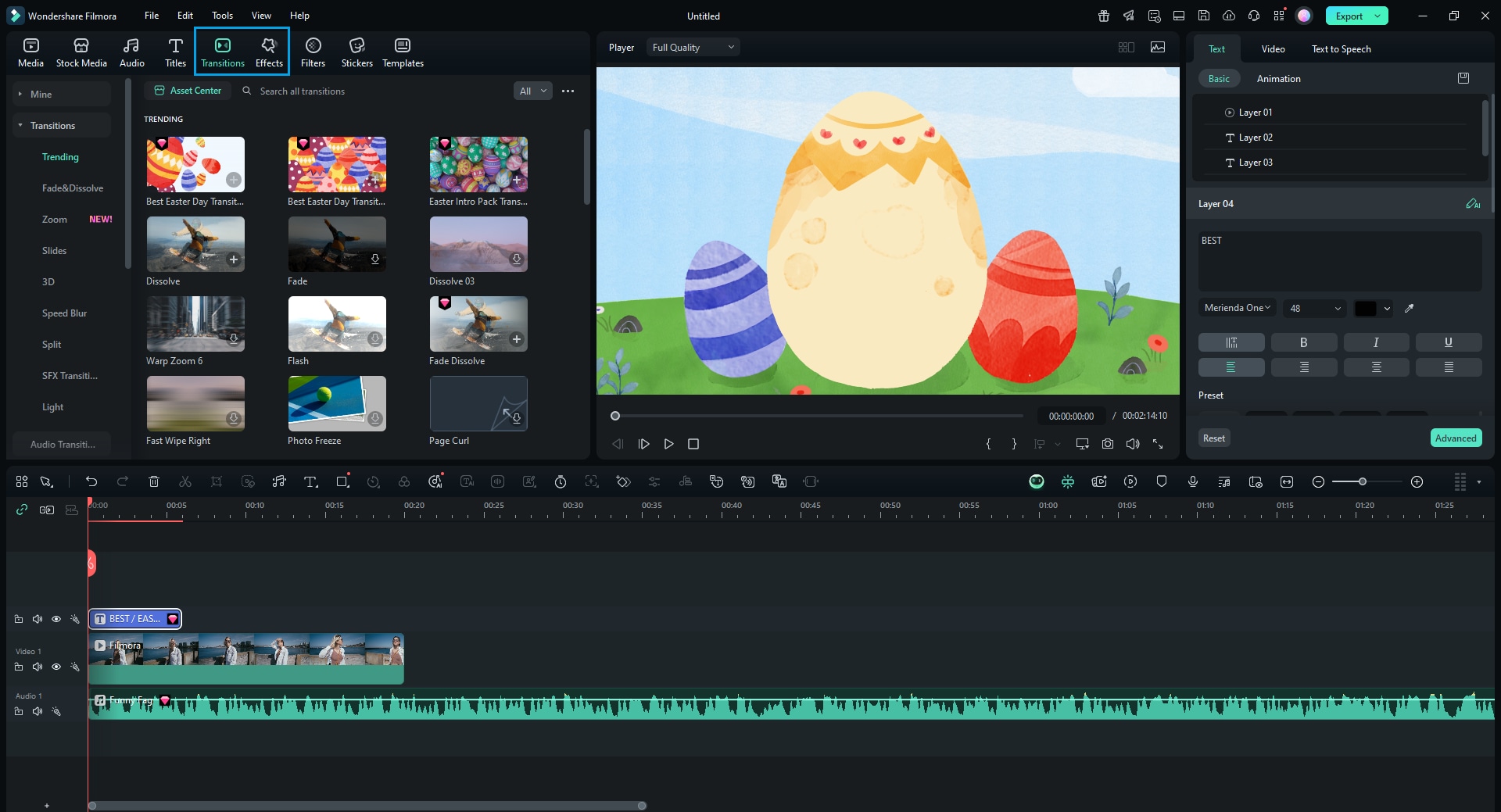Expand player to fullscreen
The width and height of the screenshot is (1501, 812).
[x=1158, y=444]
